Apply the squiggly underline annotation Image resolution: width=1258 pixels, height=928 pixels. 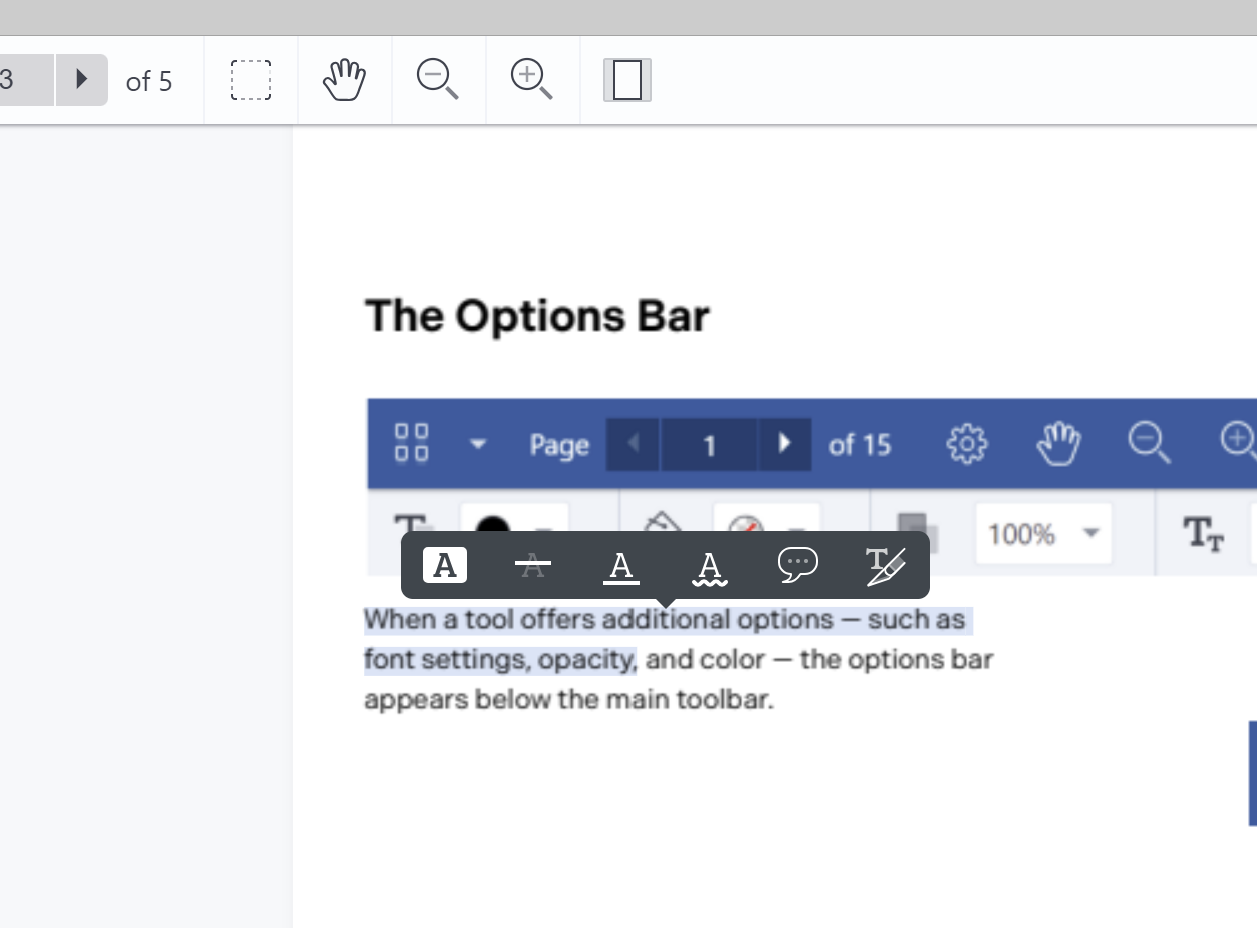pos(710,565)
